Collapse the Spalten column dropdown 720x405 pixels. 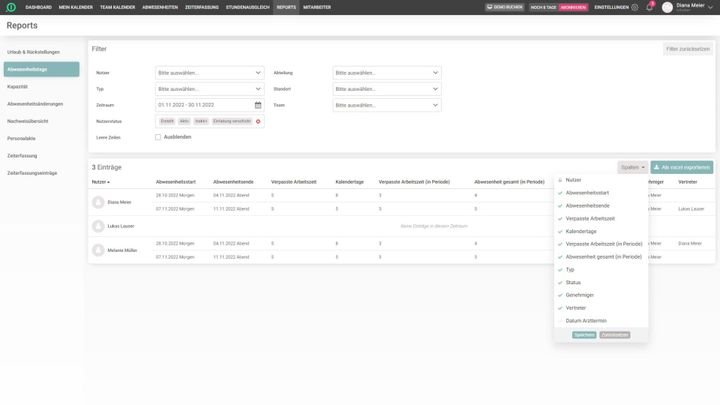632,167
